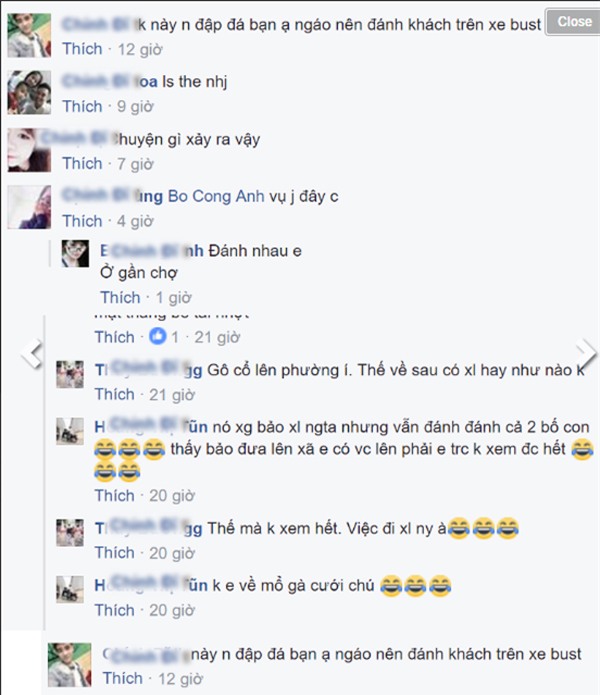Open avatar beside 'k e về mổ gà' comment

[70, 590]
